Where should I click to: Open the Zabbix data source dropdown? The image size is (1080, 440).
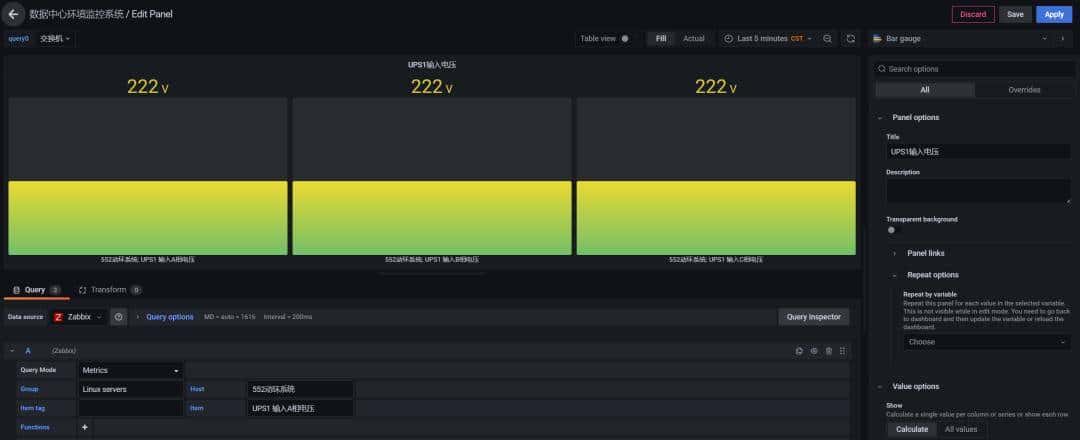tap(79, 317)
